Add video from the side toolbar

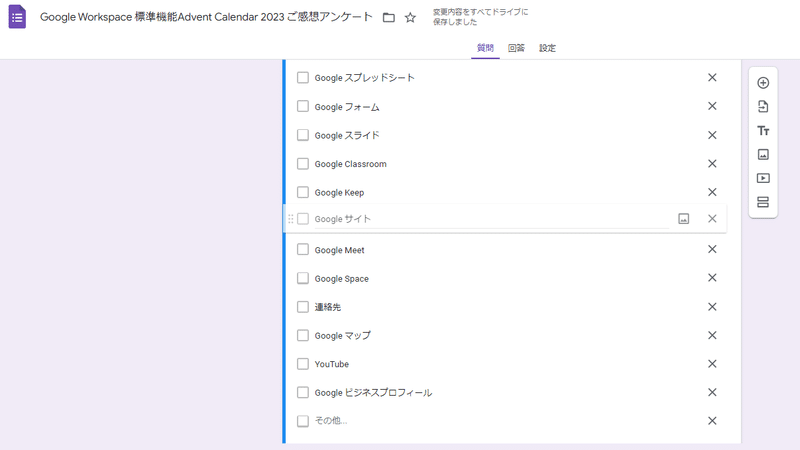pos(763,178)
